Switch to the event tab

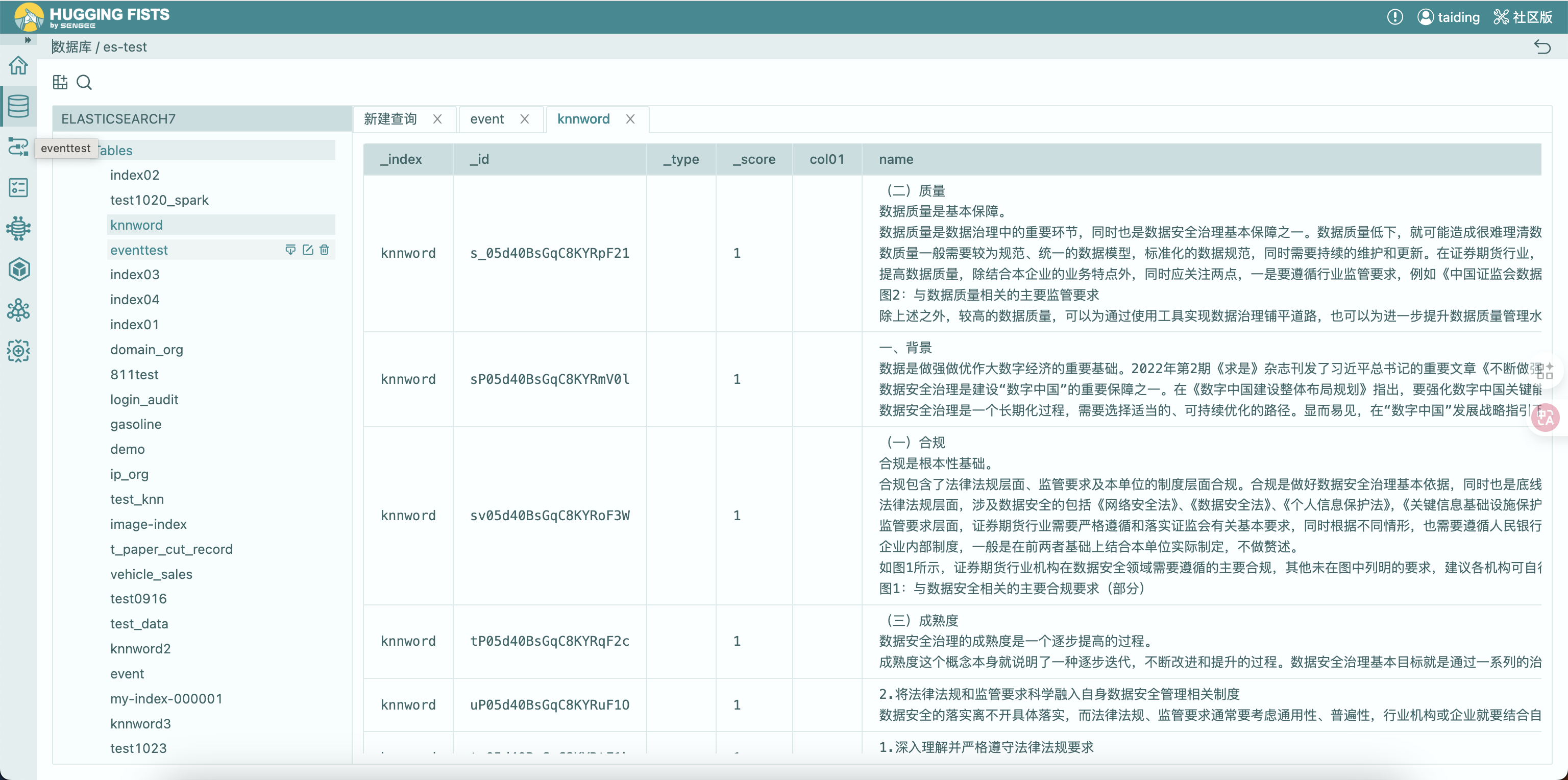coord(486,119)
